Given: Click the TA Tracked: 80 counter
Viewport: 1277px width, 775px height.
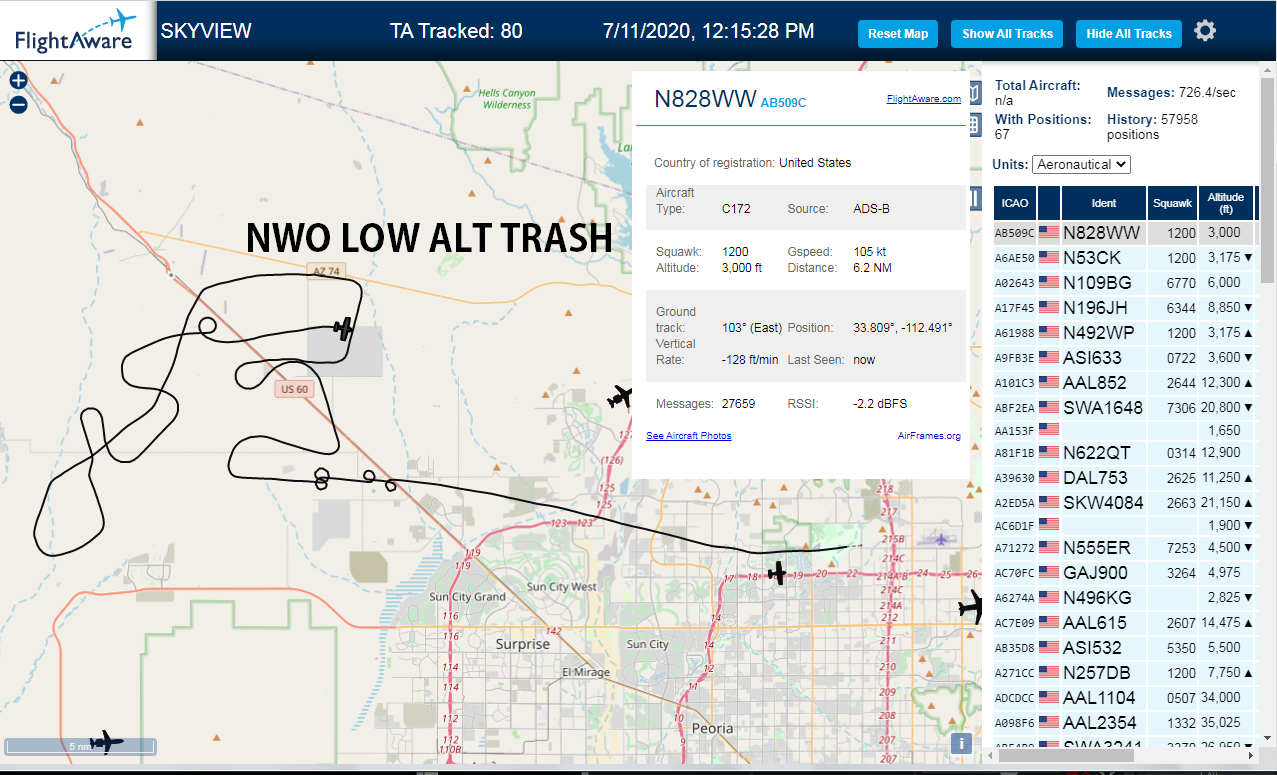Looking at the screenshot, I should pyautogui.click(x=456, y=31).
